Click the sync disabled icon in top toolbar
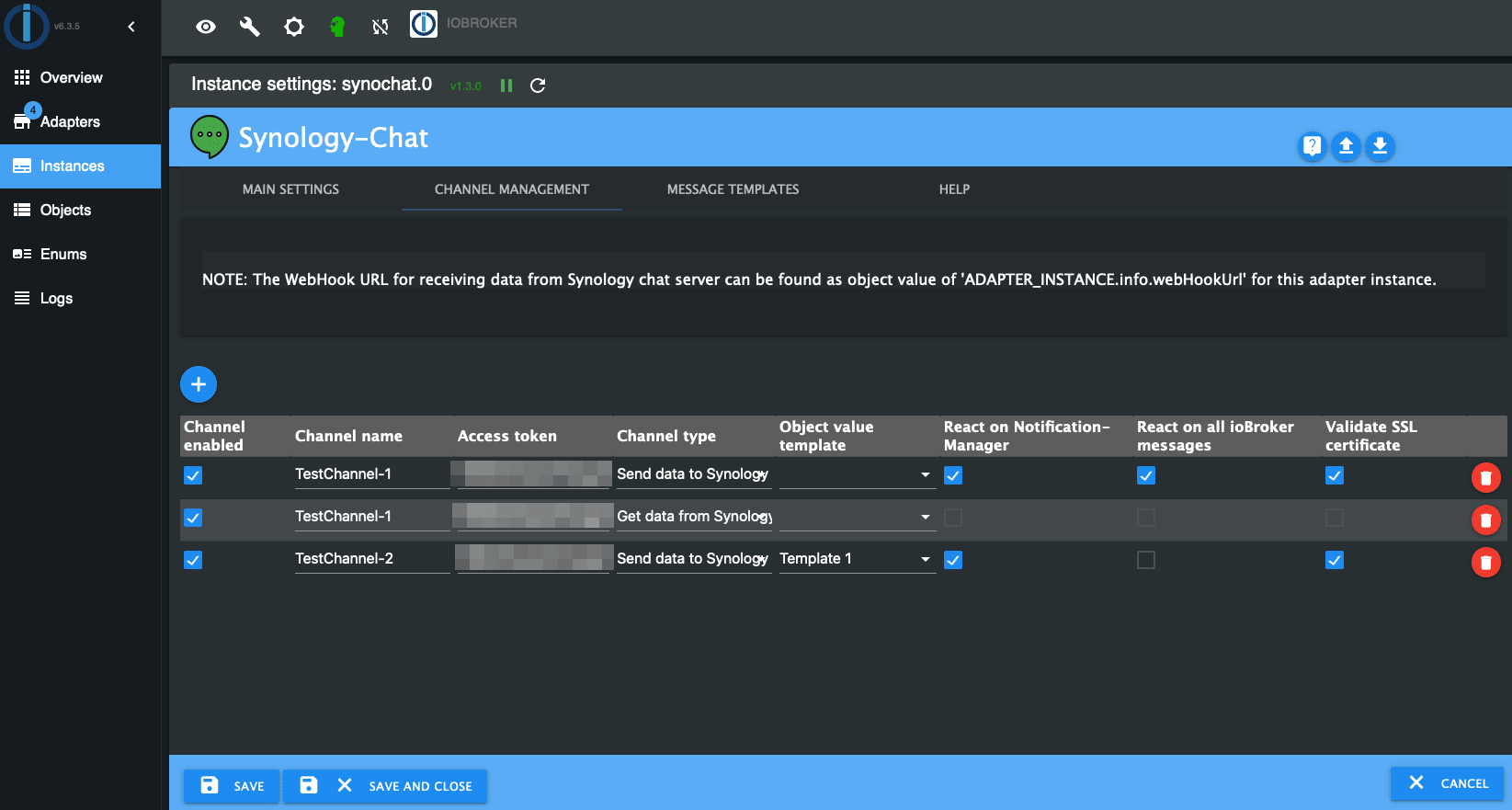Screen dimensions: 1512x810 click(x=381, y=27)
